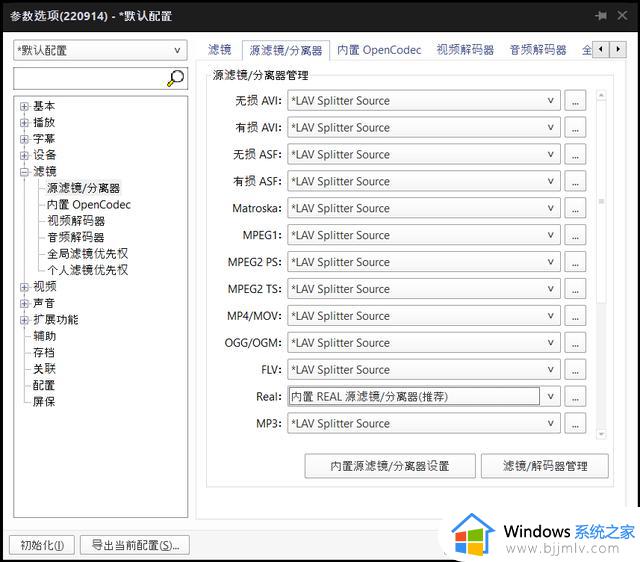Click the search magnifier icon
The image size is (640, 562).
tap(176, 78)
